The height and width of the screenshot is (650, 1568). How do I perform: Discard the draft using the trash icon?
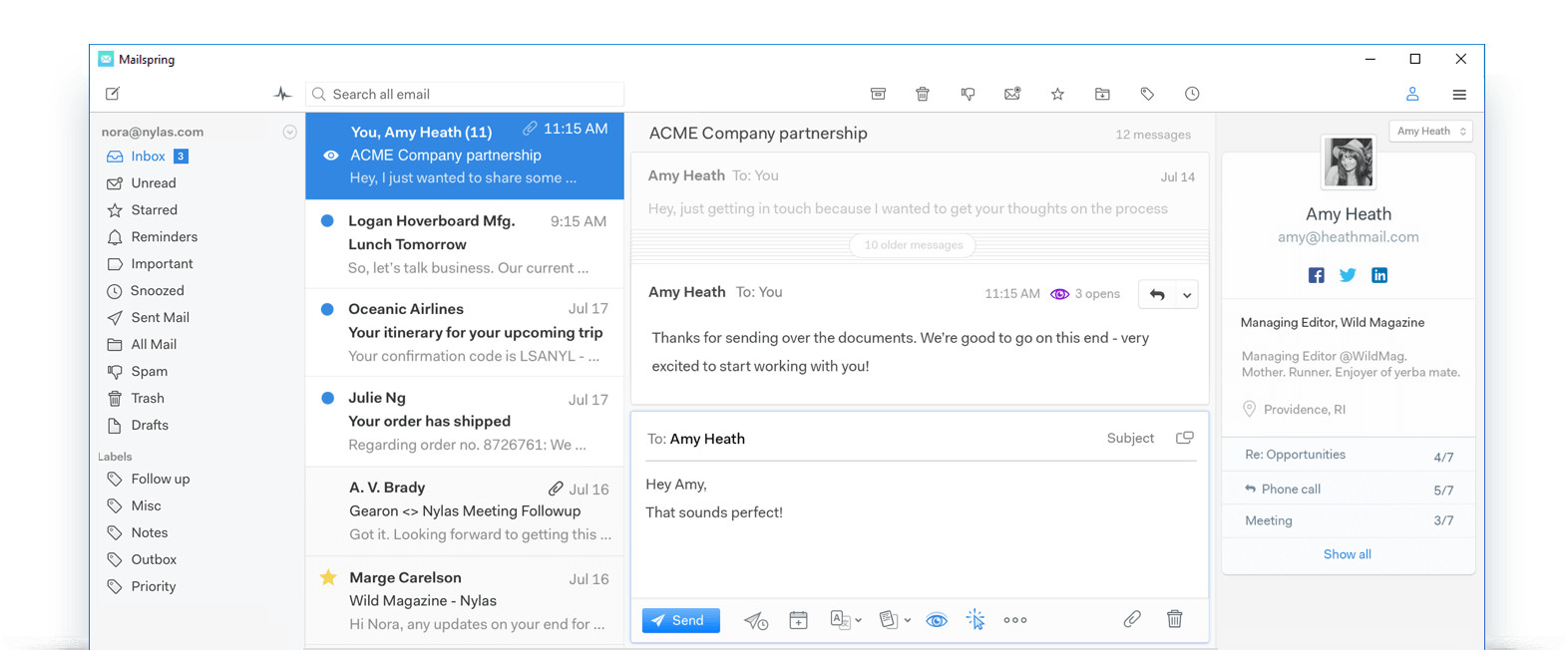1175,619
